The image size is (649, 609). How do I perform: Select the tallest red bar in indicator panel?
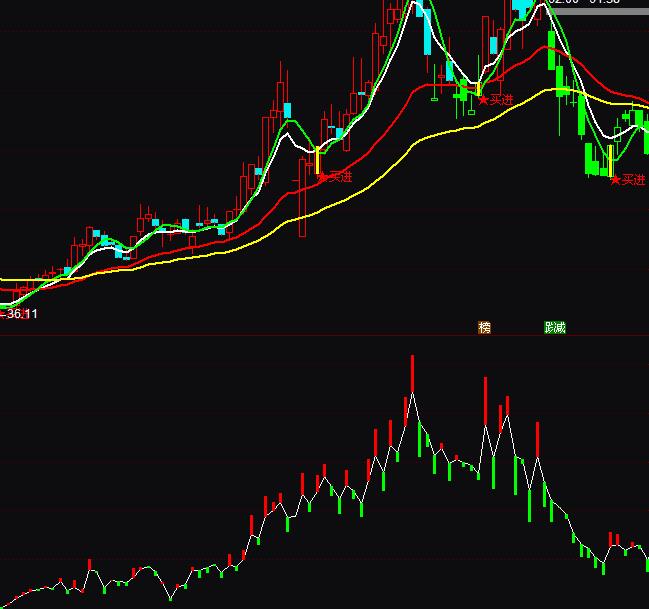click(x=411, y=374)
